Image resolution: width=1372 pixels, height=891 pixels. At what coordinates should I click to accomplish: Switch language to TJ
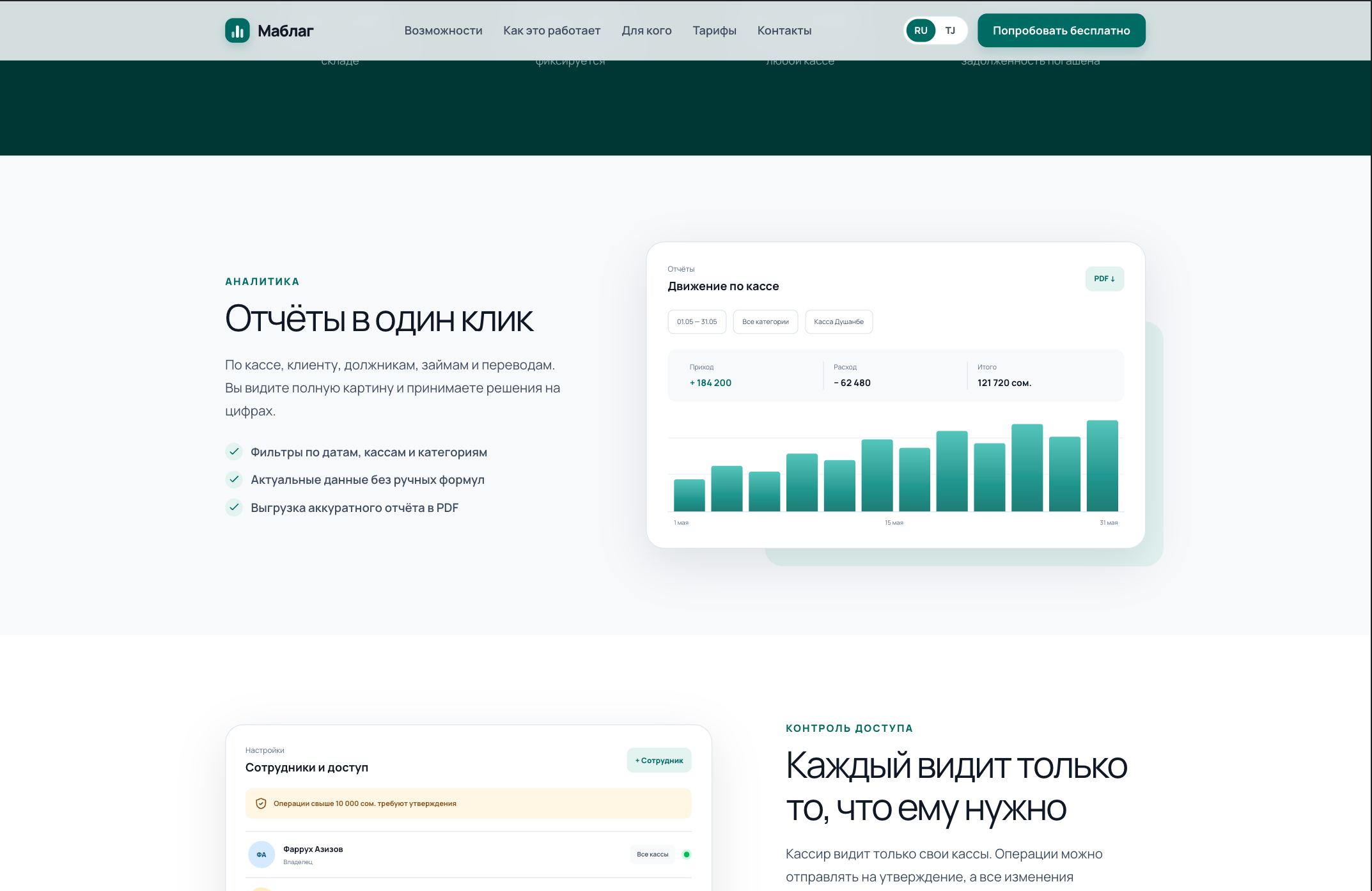click(x=950, y=31)
